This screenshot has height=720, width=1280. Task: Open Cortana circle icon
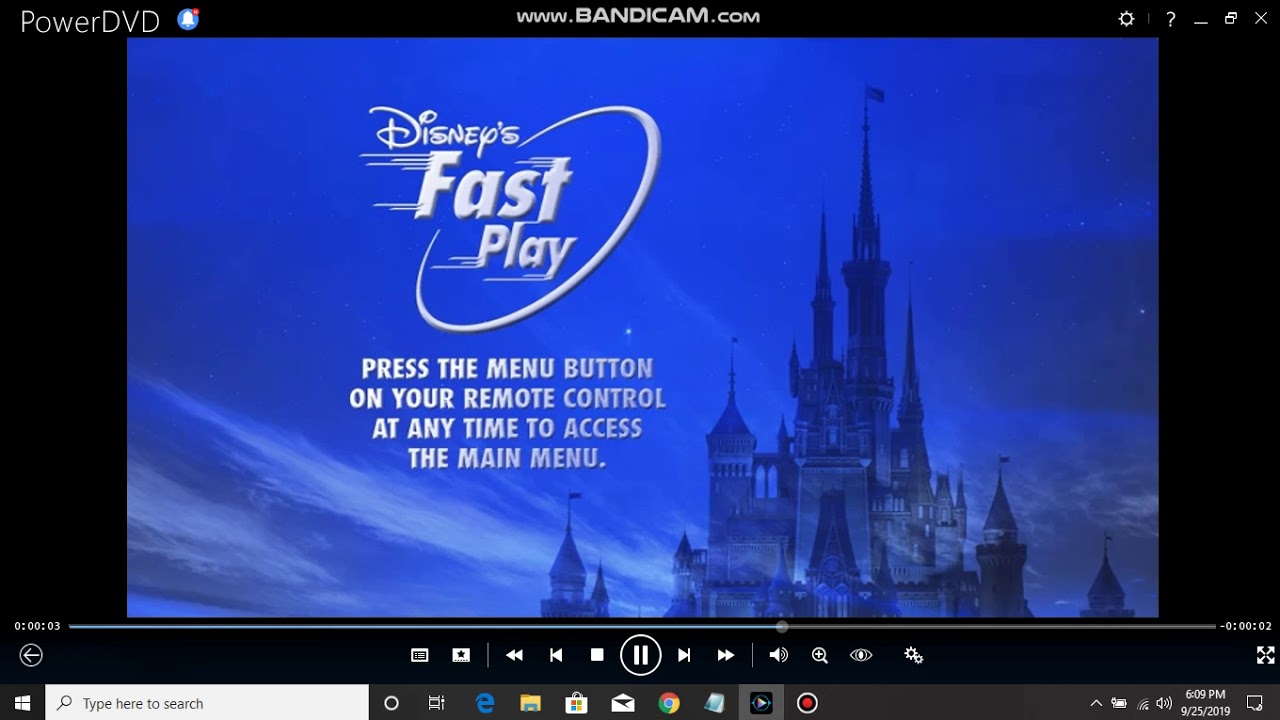391,703
